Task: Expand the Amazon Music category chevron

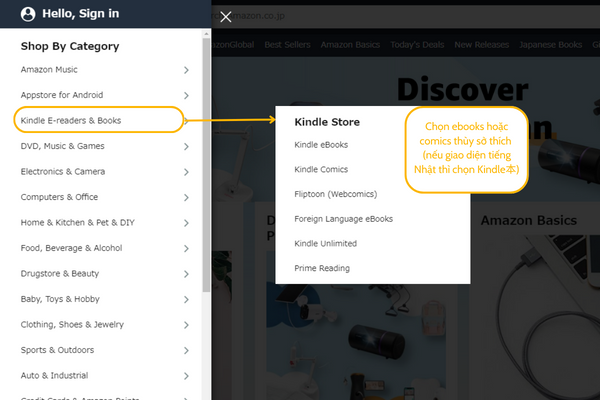Action: pyautogui.click(x=186, y=70)
